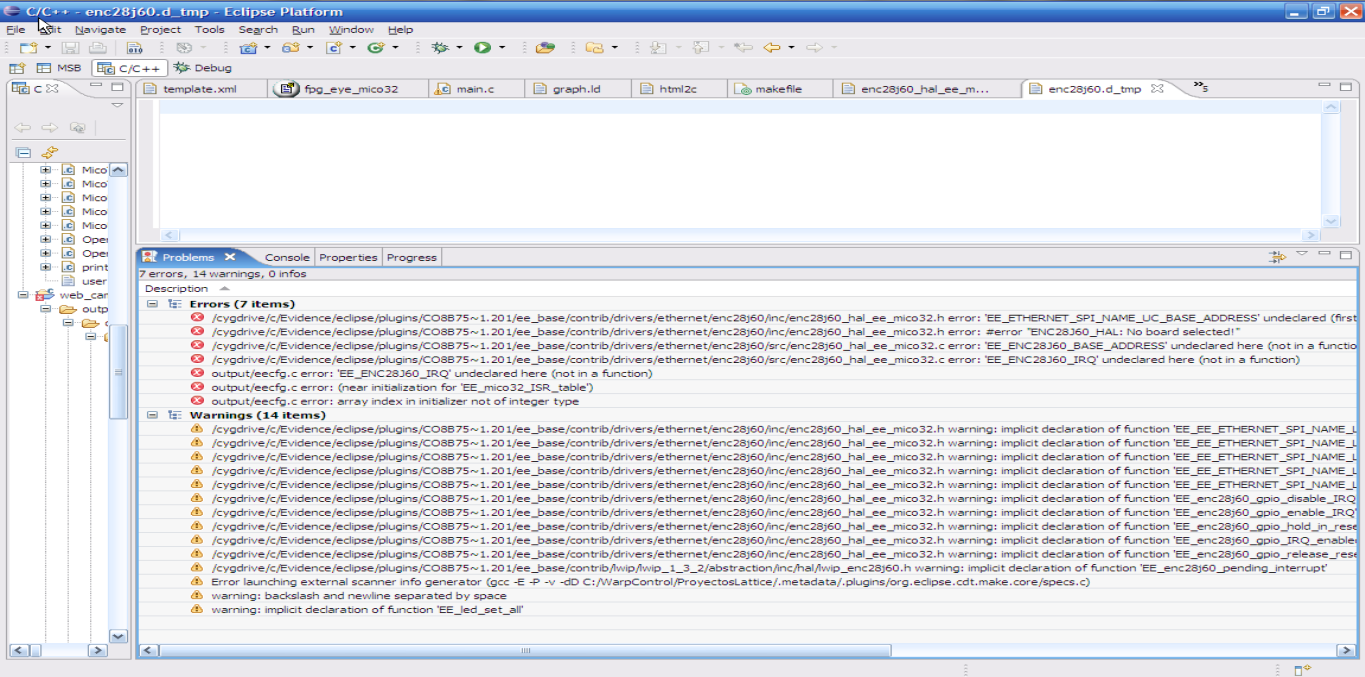This screenshot has height=677, width=1365.
Task: Maximize the Problems view panel
Action: 1345,256
